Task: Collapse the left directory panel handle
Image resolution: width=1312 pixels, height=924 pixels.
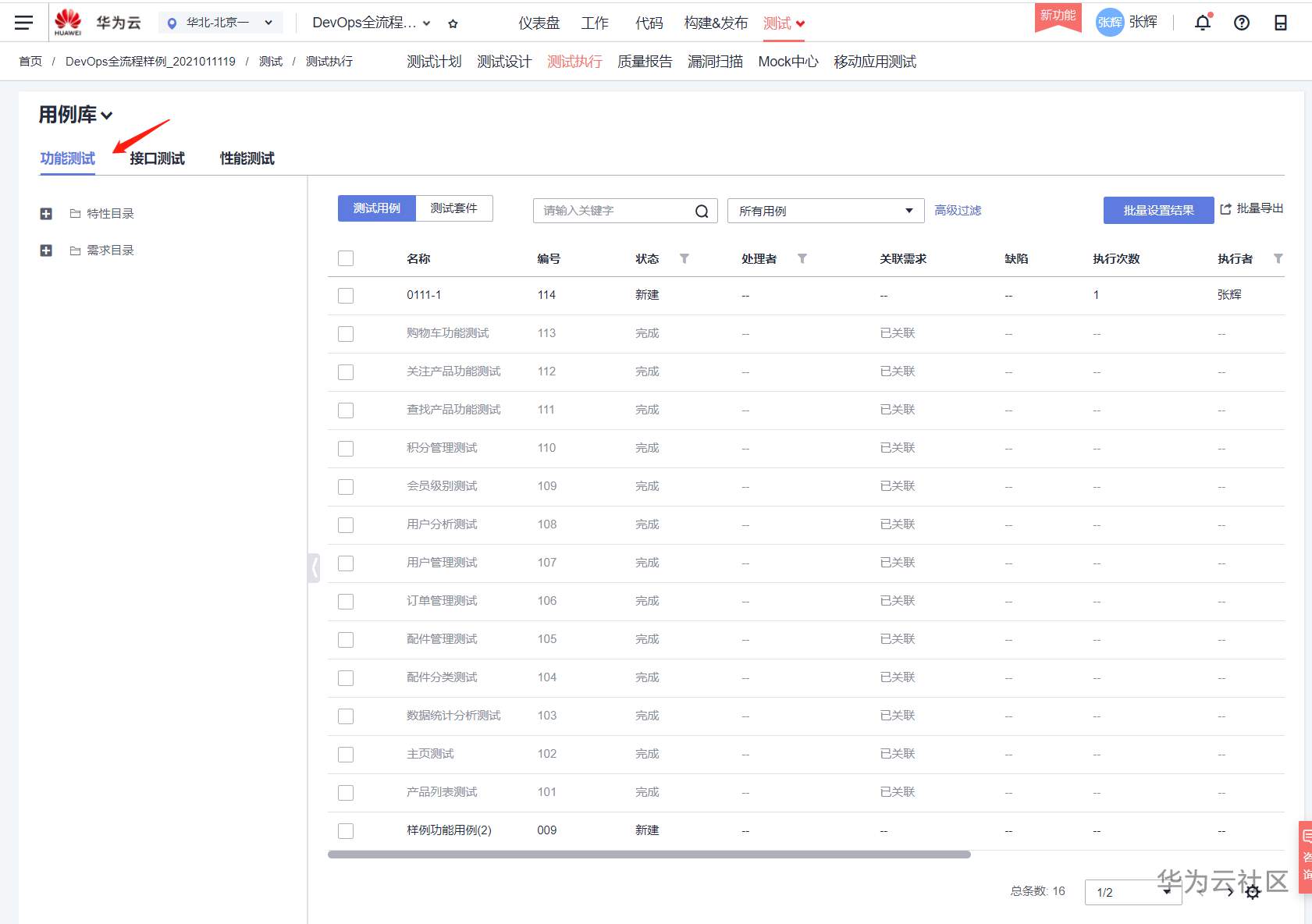Action: click(x=314, y=568)
